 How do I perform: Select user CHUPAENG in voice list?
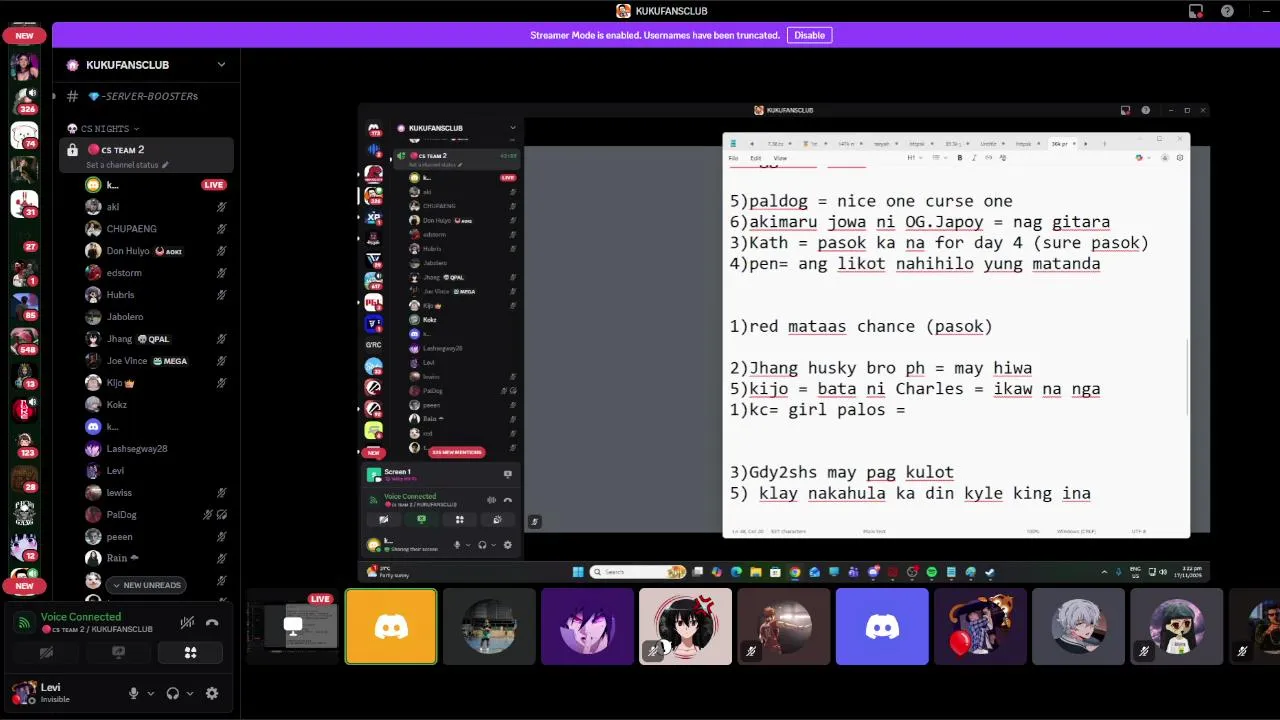(156, 229)
